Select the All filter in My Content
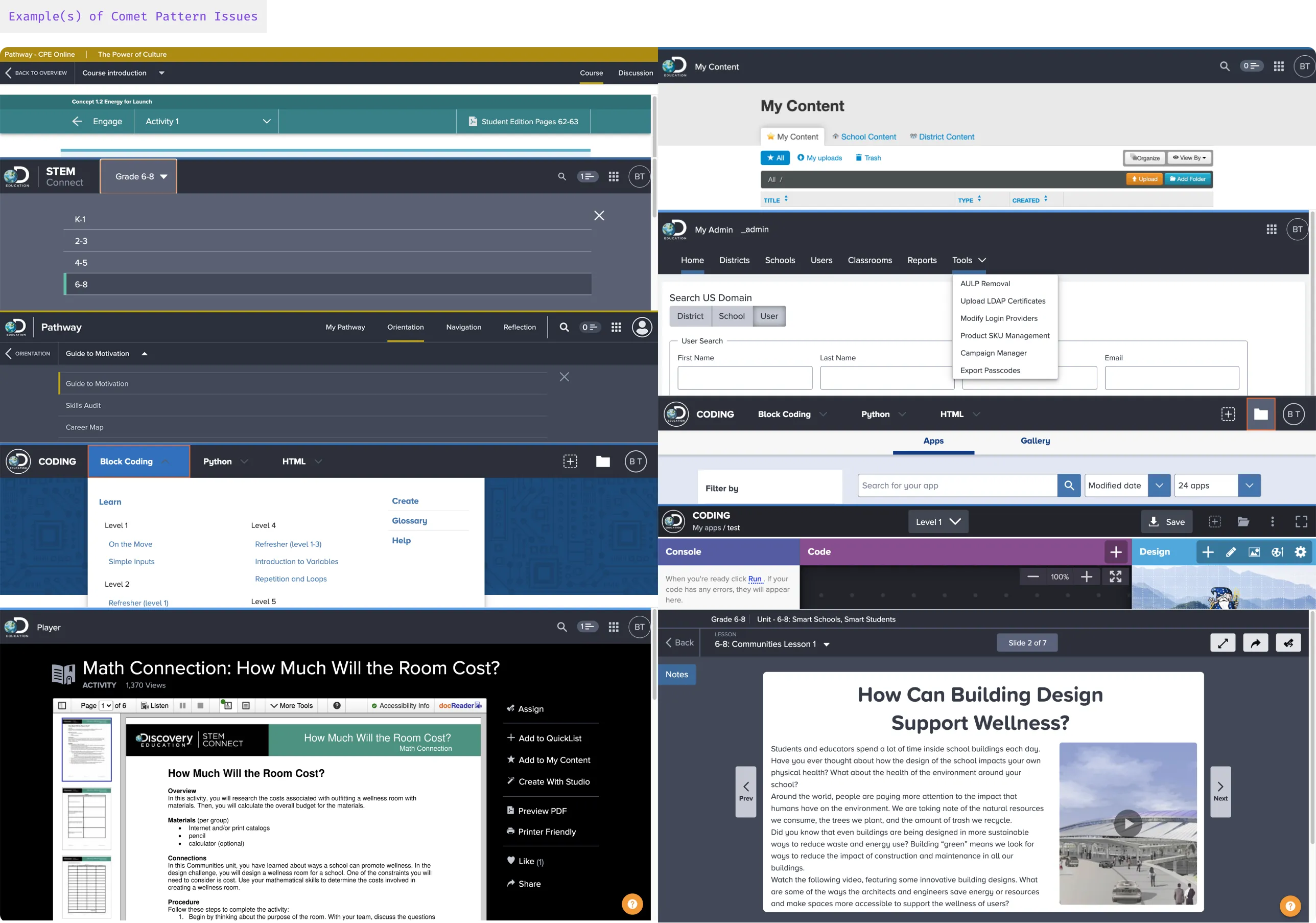Screen dimensions: 1316x923 point(775,157)
